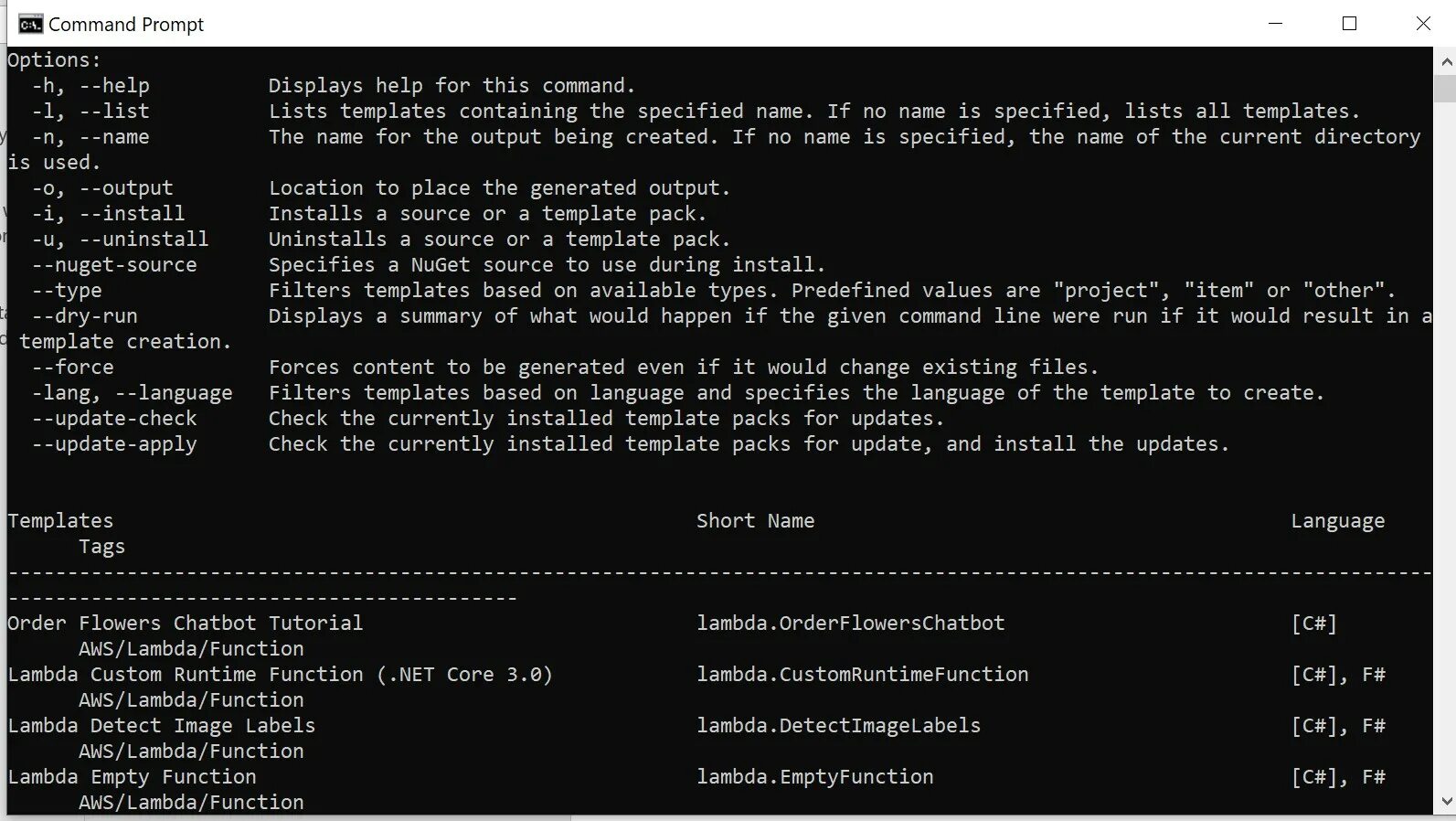Click the --update-apply option text
The height and width of the screenshot is (821, 1456).
pos(114,444)
